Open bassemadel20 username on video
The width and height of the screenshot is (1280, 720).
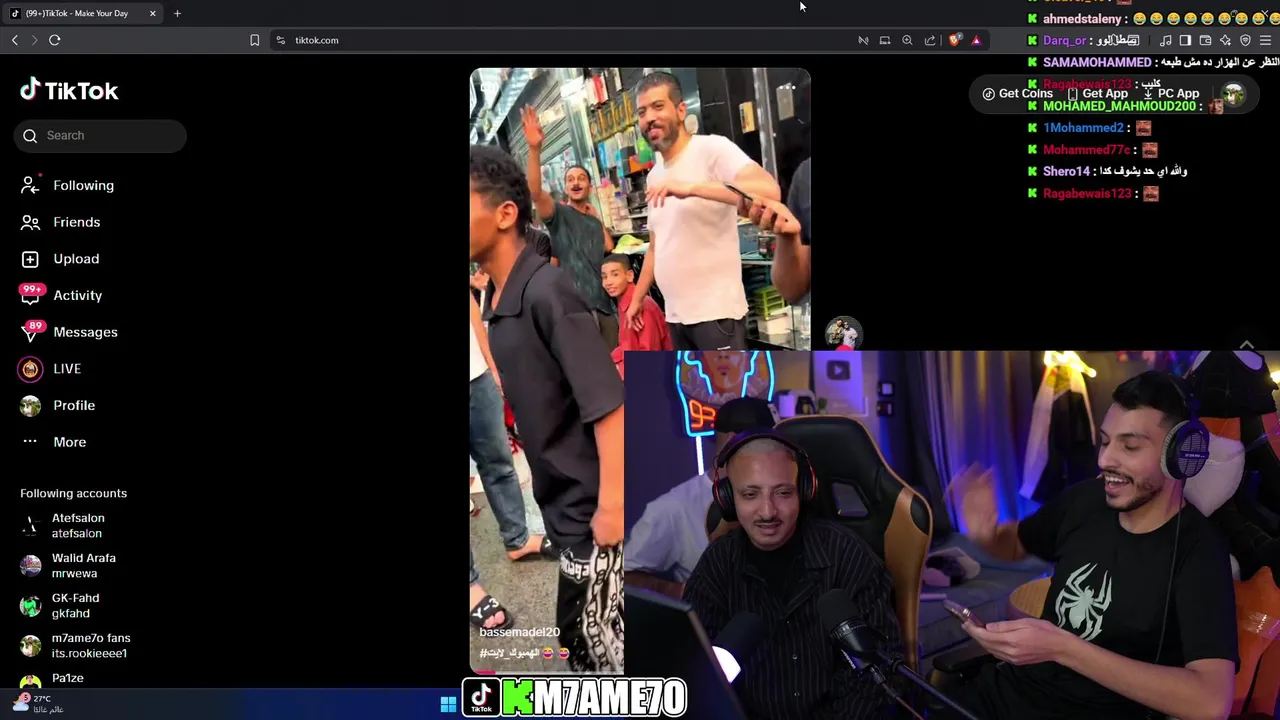(x=519, y=632)
